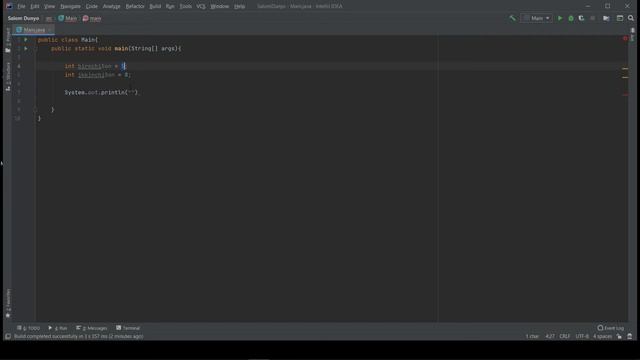The width and height of the screenshot is (640, 360).
Task: Click the red error indicator atop editor scrollbar
Action: coord(625,38)
